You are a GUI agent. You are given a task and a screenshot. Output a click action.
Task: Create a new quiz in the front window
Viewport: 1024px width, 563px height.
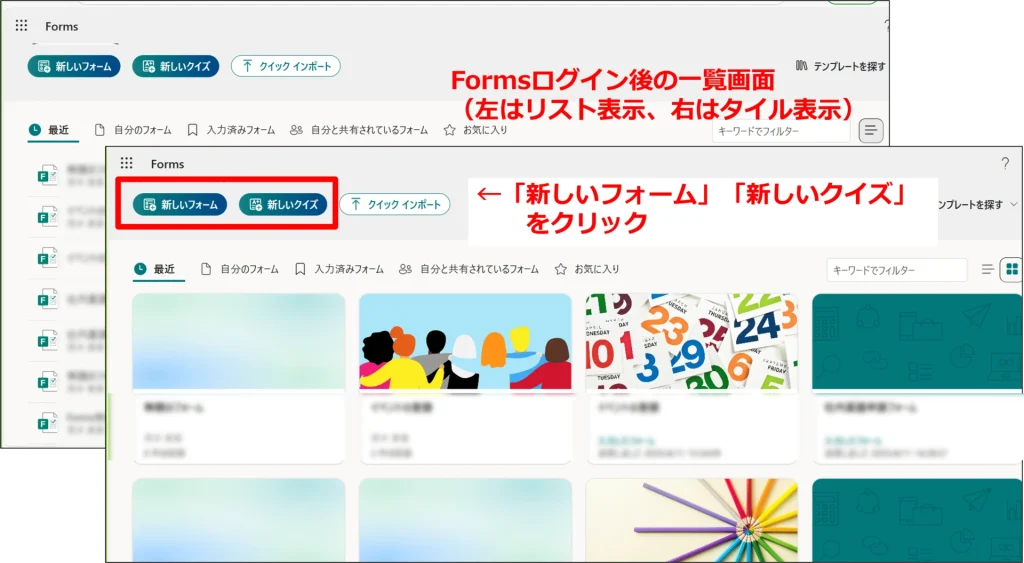pos(283,204)
